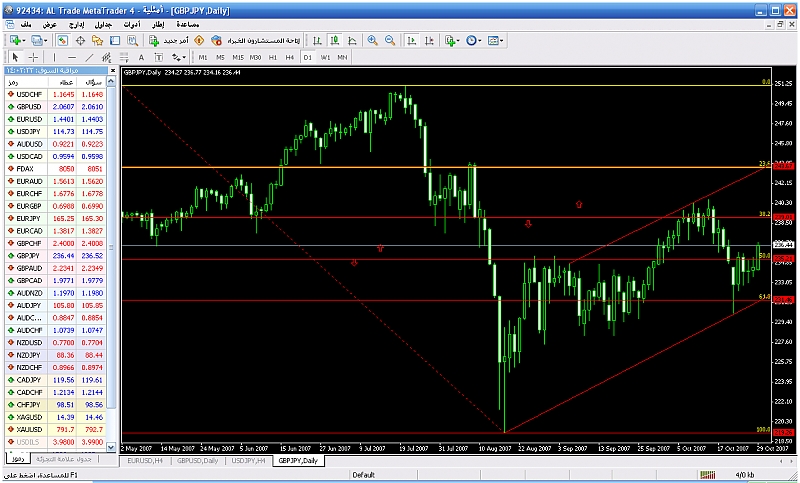Screen dimensions: 800x483
Task: Select the Cursor arrow tool
Action: pyautogui.click(x=15, y=57)
